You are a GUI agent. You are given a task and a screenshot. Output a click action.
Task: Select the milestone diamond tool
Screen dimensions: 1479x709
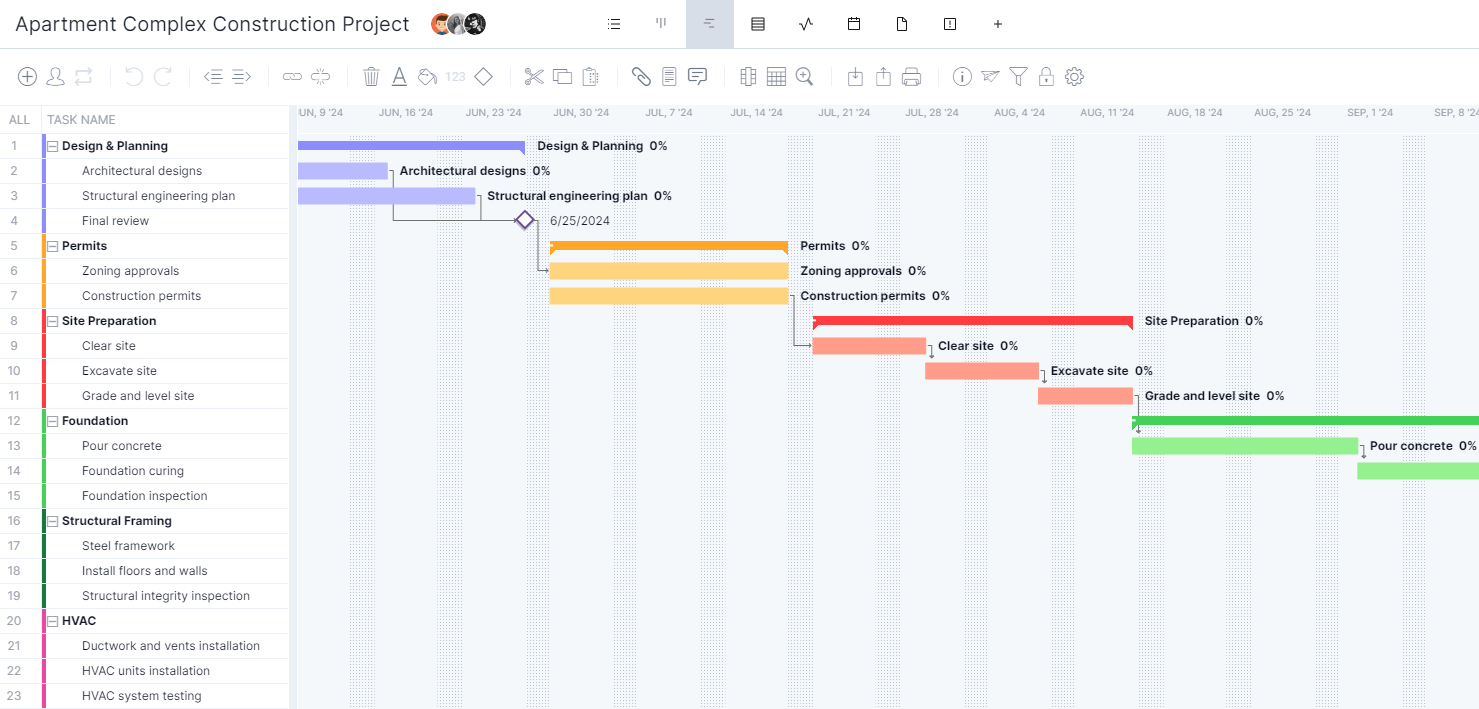click(484, 76)
